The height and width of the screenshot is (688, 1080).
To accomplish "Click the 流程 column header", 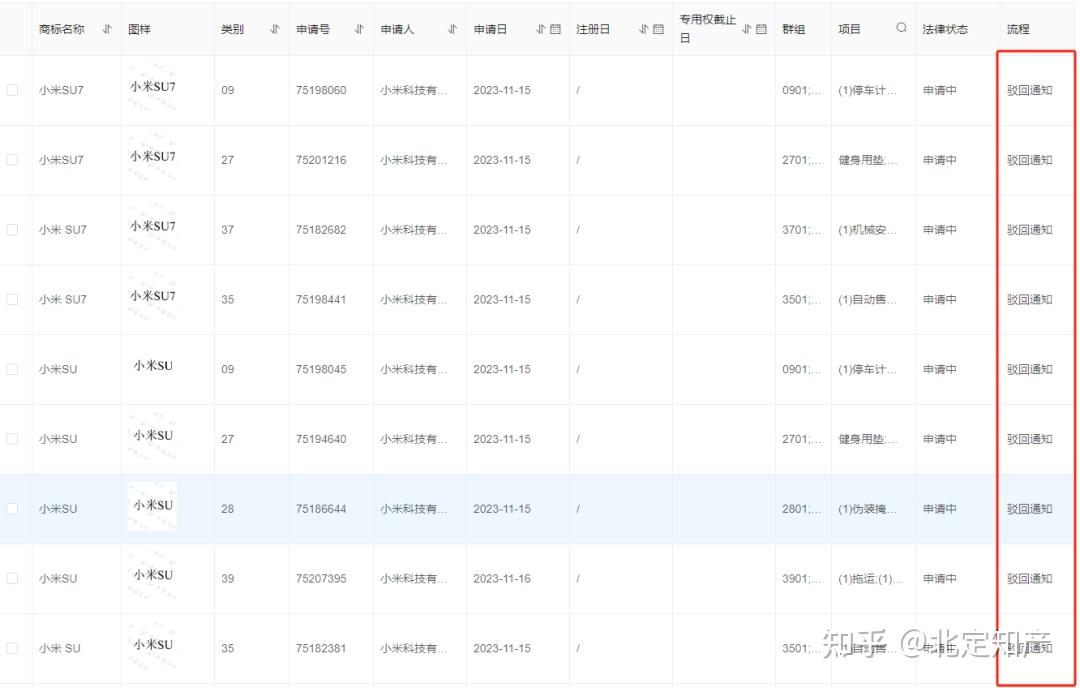I will click(x=1018, y=29).
